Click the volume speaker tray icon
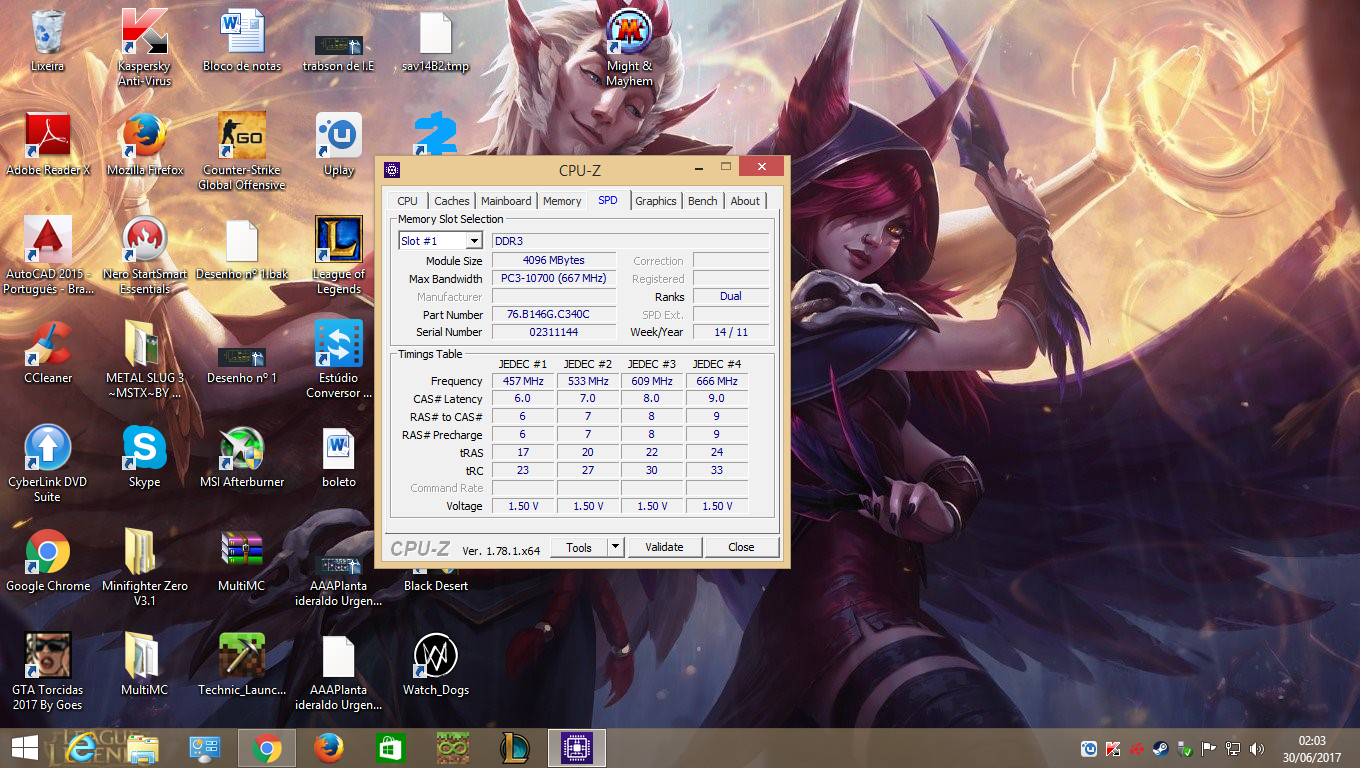The image size is (1360, 768). tap(1257, 748)
